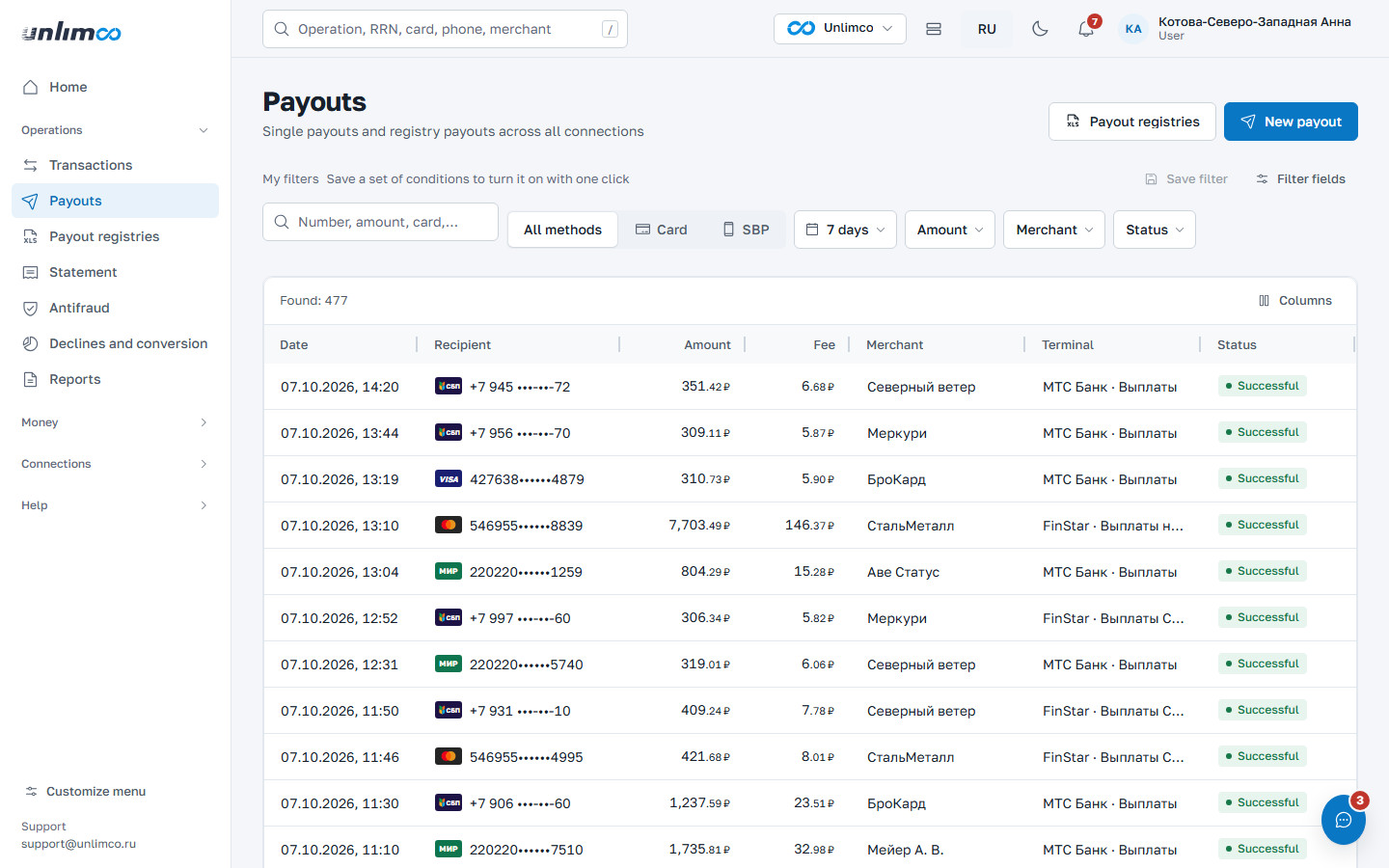Image resolution: width=1389 pixels, height=868 pixels.
Task: Click Mastercard icon for 546955••••••8839
Action: pos(449,526)
